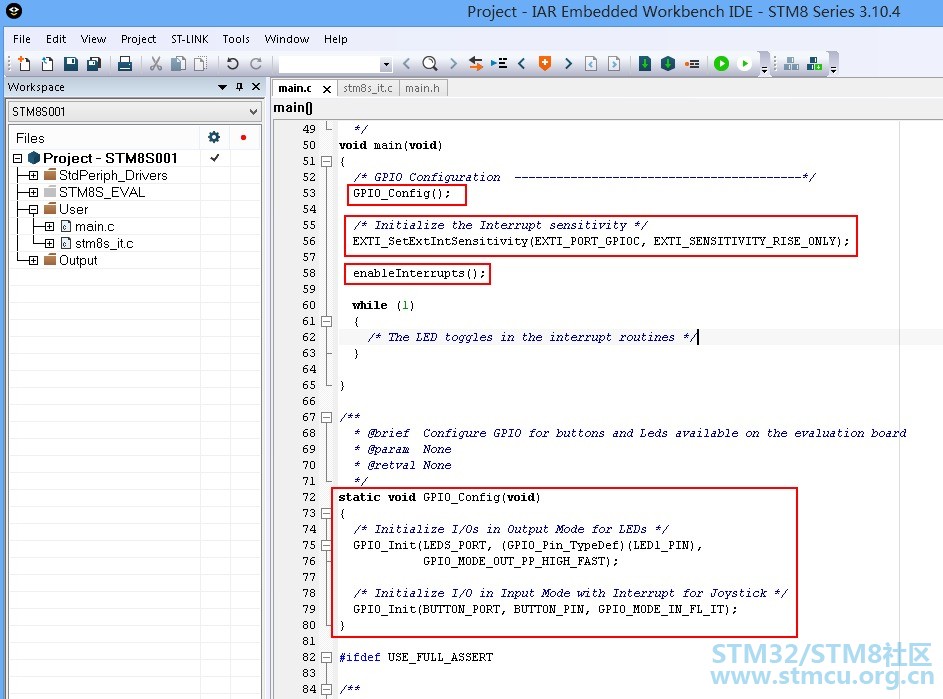943x699 pixels.
Task: Select main.c in the workspace tree
Action: tap(94, 226)
